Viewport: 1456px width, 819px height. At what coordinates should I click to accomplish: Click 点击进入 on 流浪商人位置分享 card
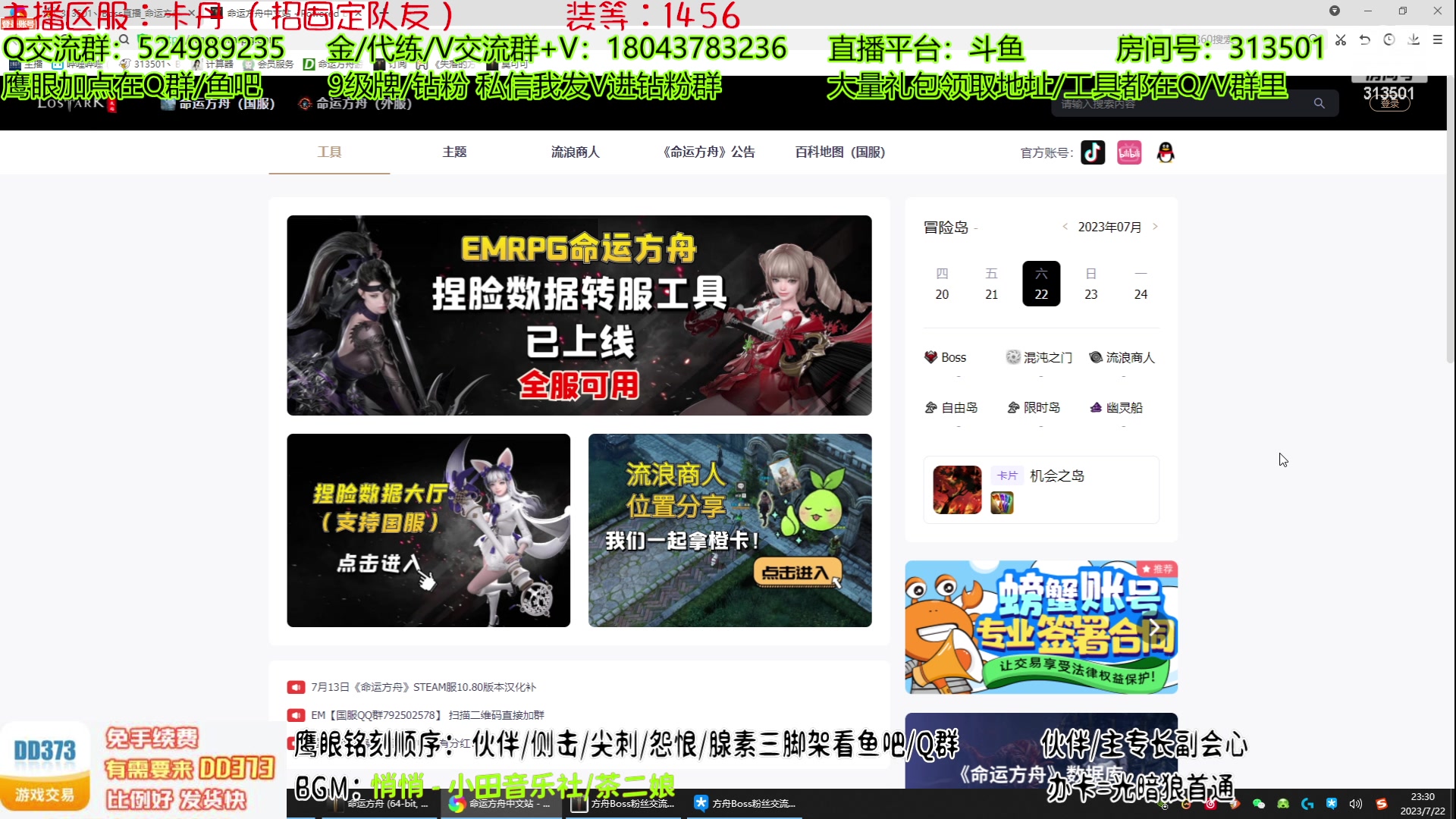click(x=796, y=573)
